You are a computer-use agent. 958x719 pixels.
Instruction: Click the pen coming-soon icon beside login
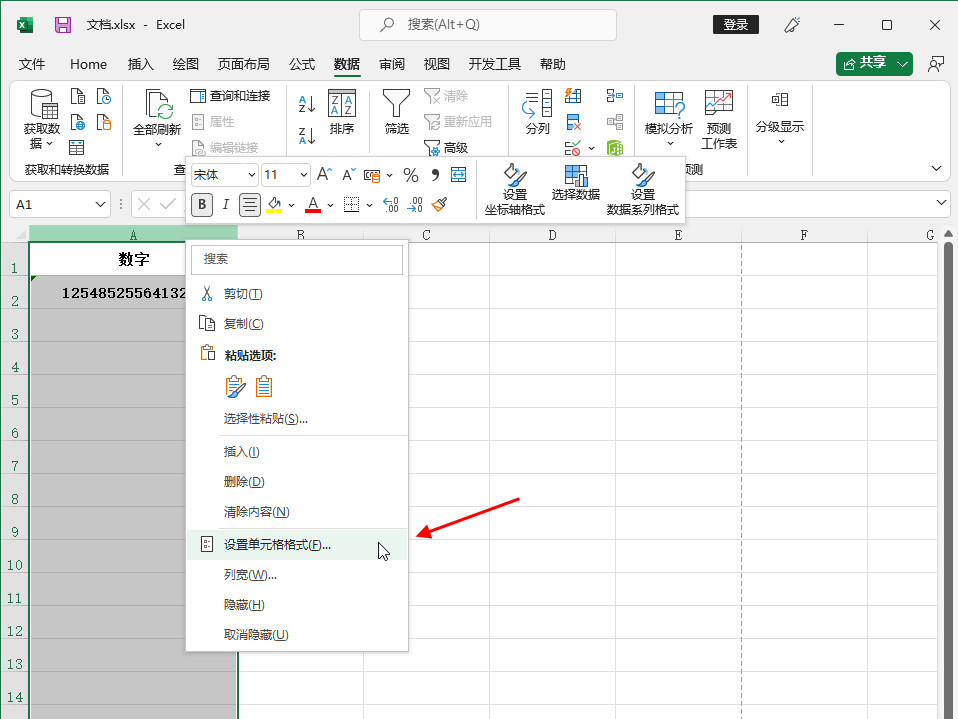point(792,24)
